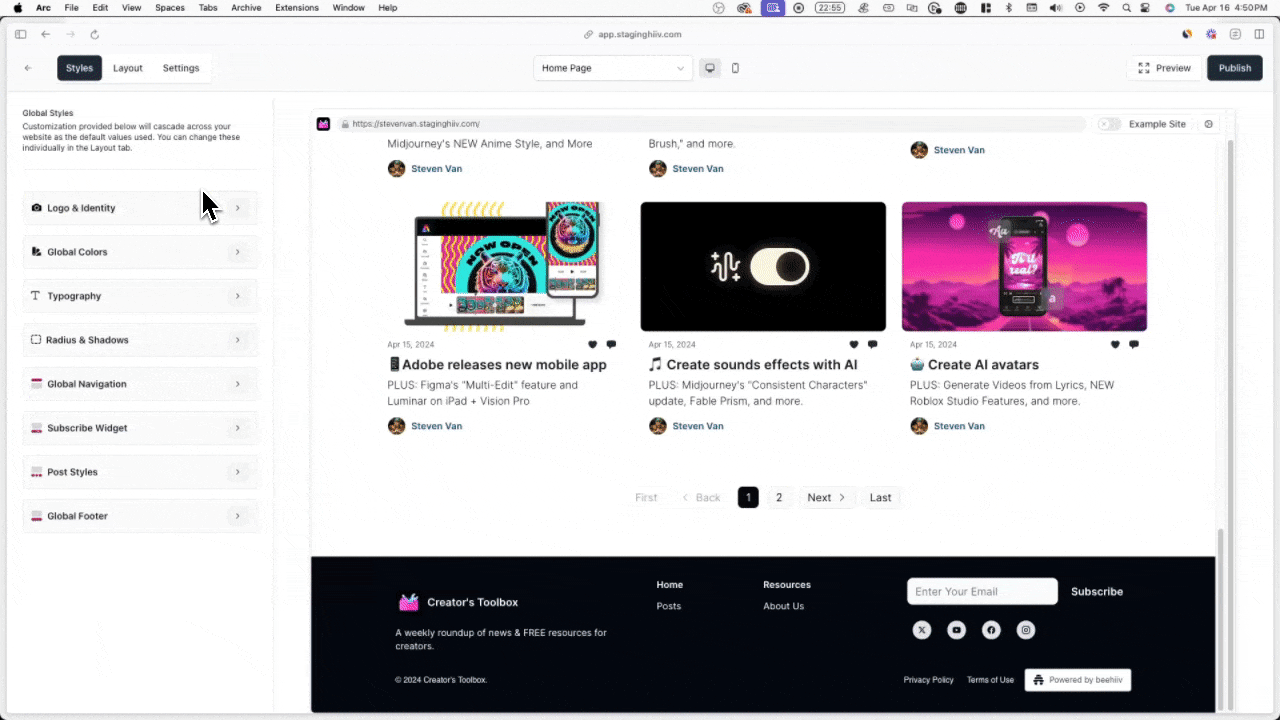
Task: Open Spotlight search in the macOS menu bar
Action: [1126, 8]
